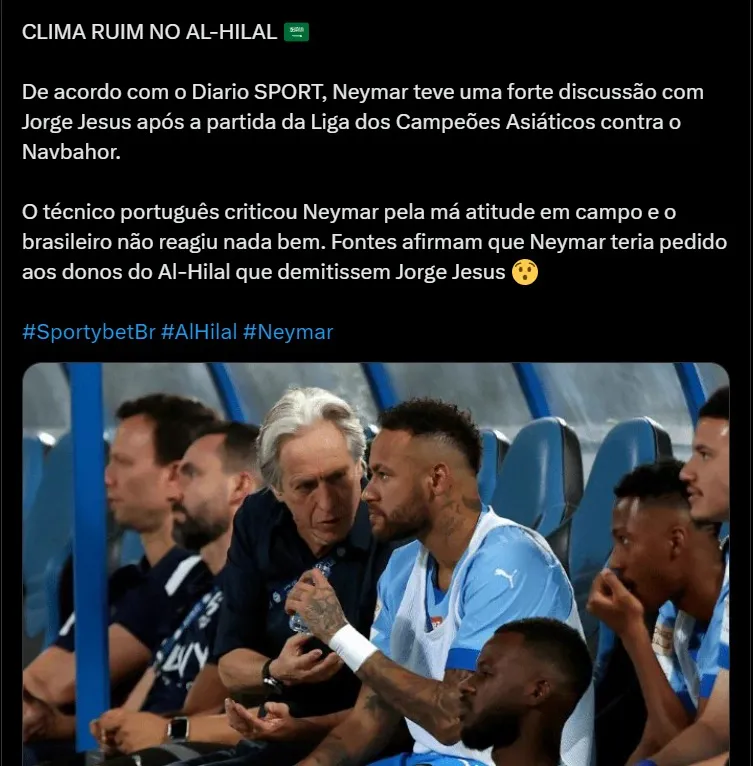Follow the #Neymar hashtag
This screenshot has width=753, height=766.
coord(288,332)
